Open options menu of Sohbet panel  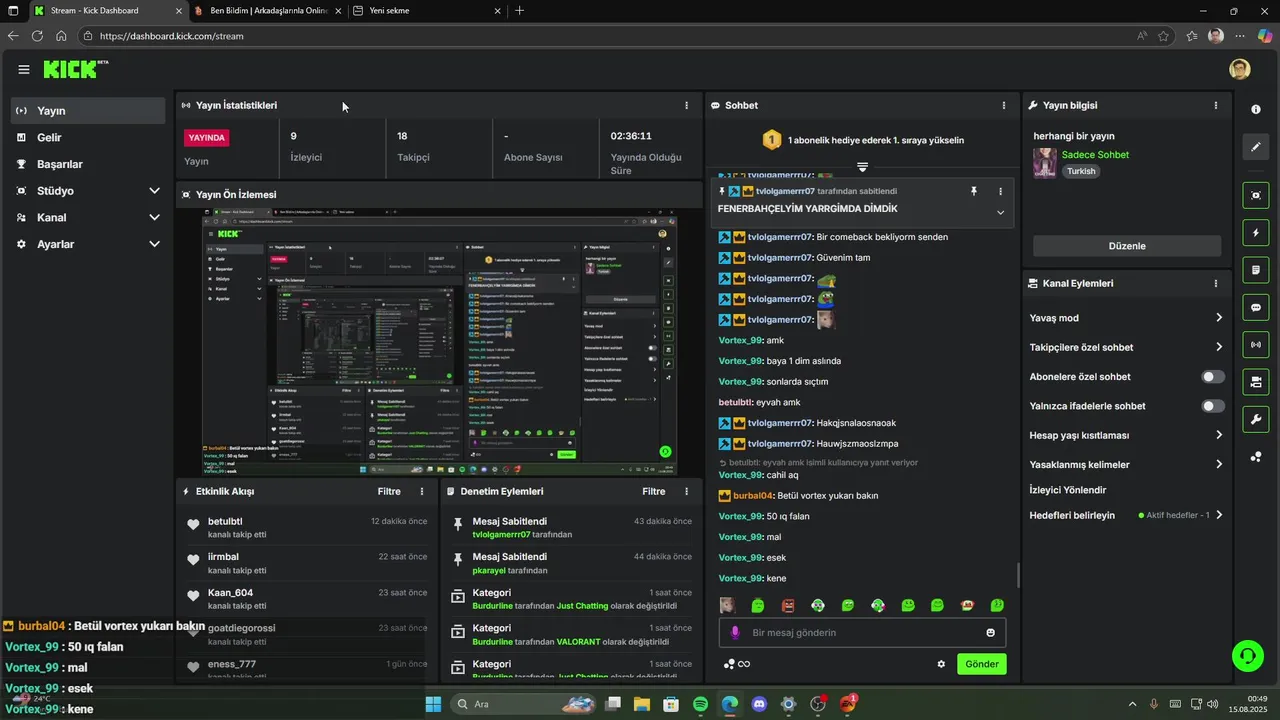[x=1004, y=105]
